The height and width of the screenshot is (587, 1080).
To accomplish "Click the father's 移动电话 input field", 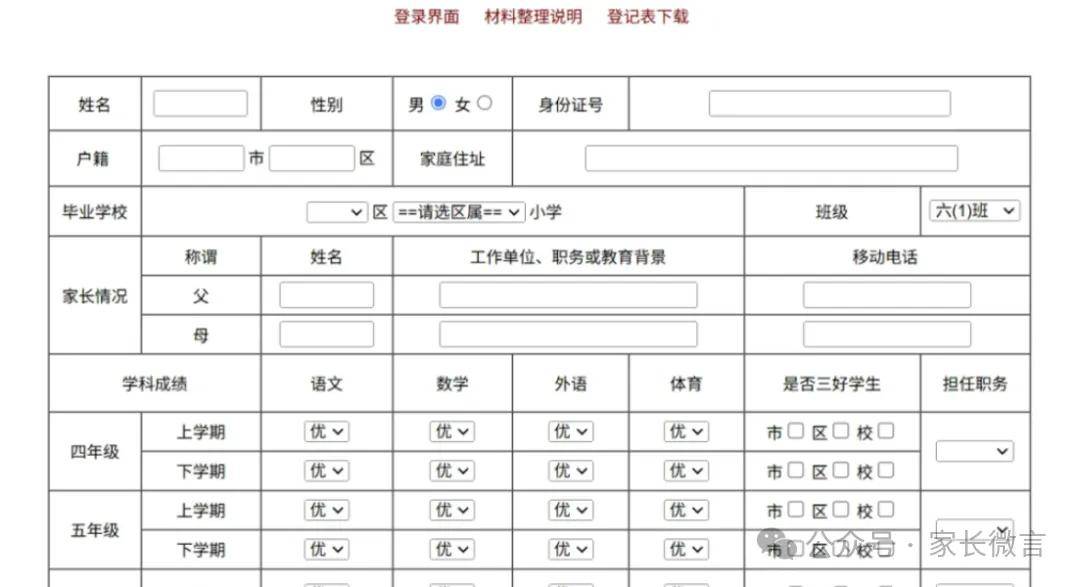I will pyautogui.click(x=886, y=295).
